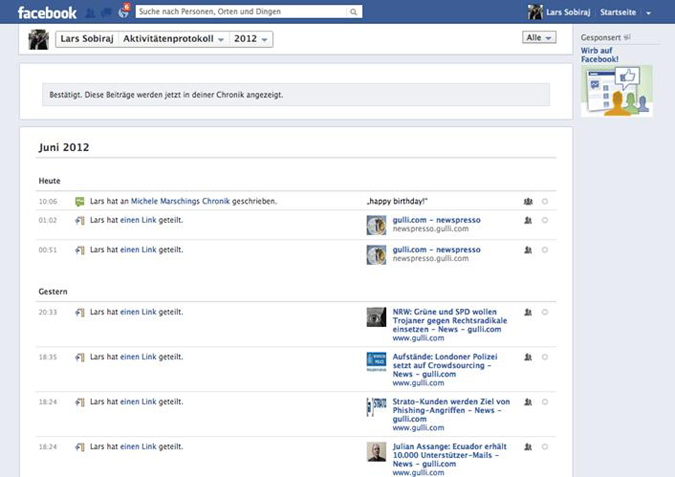Click Strato thumbnail image
Screen dimensions: 675x477
376,407
